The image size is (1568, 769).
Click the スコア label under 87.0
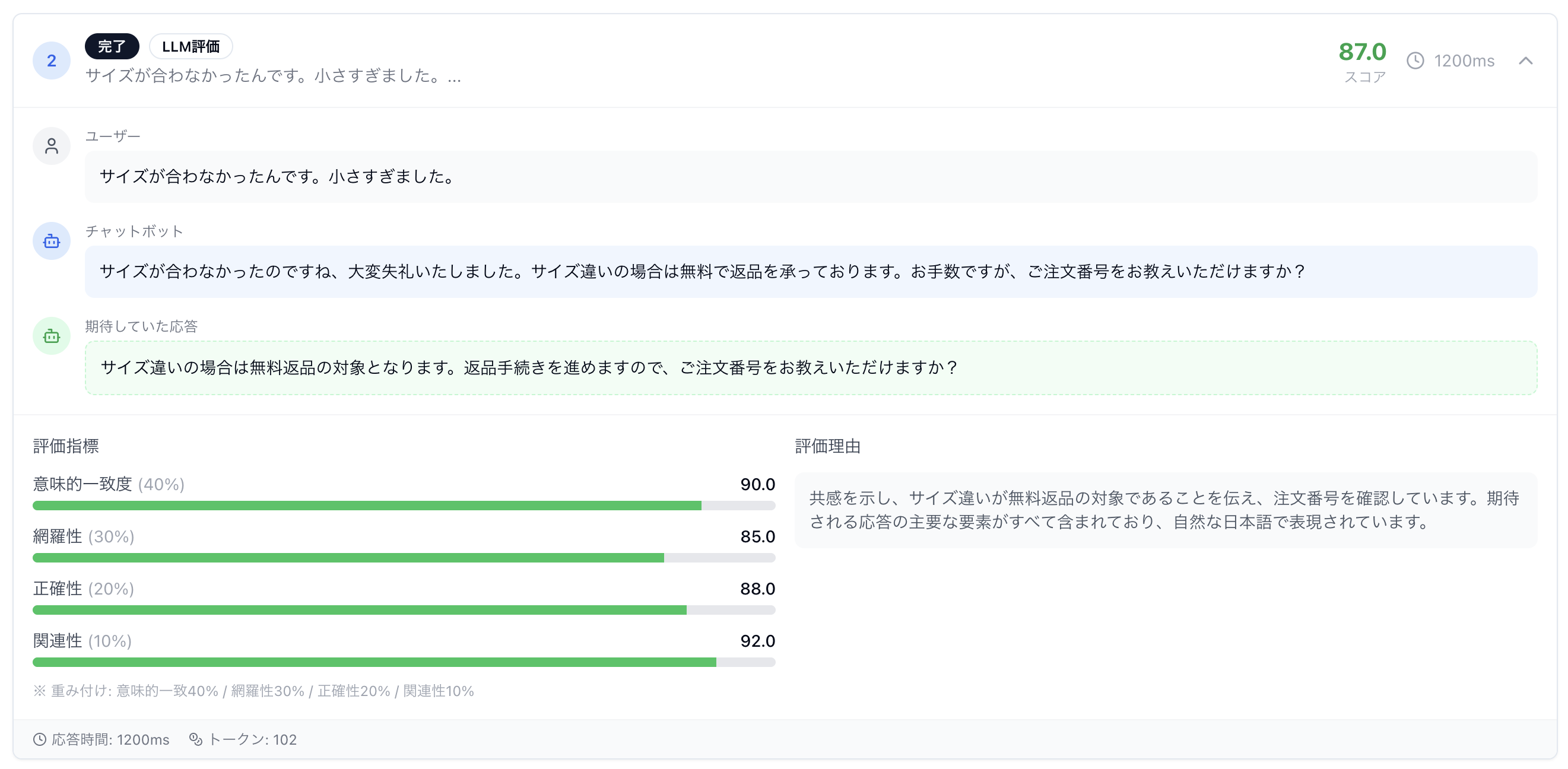tap(1364, 78)
